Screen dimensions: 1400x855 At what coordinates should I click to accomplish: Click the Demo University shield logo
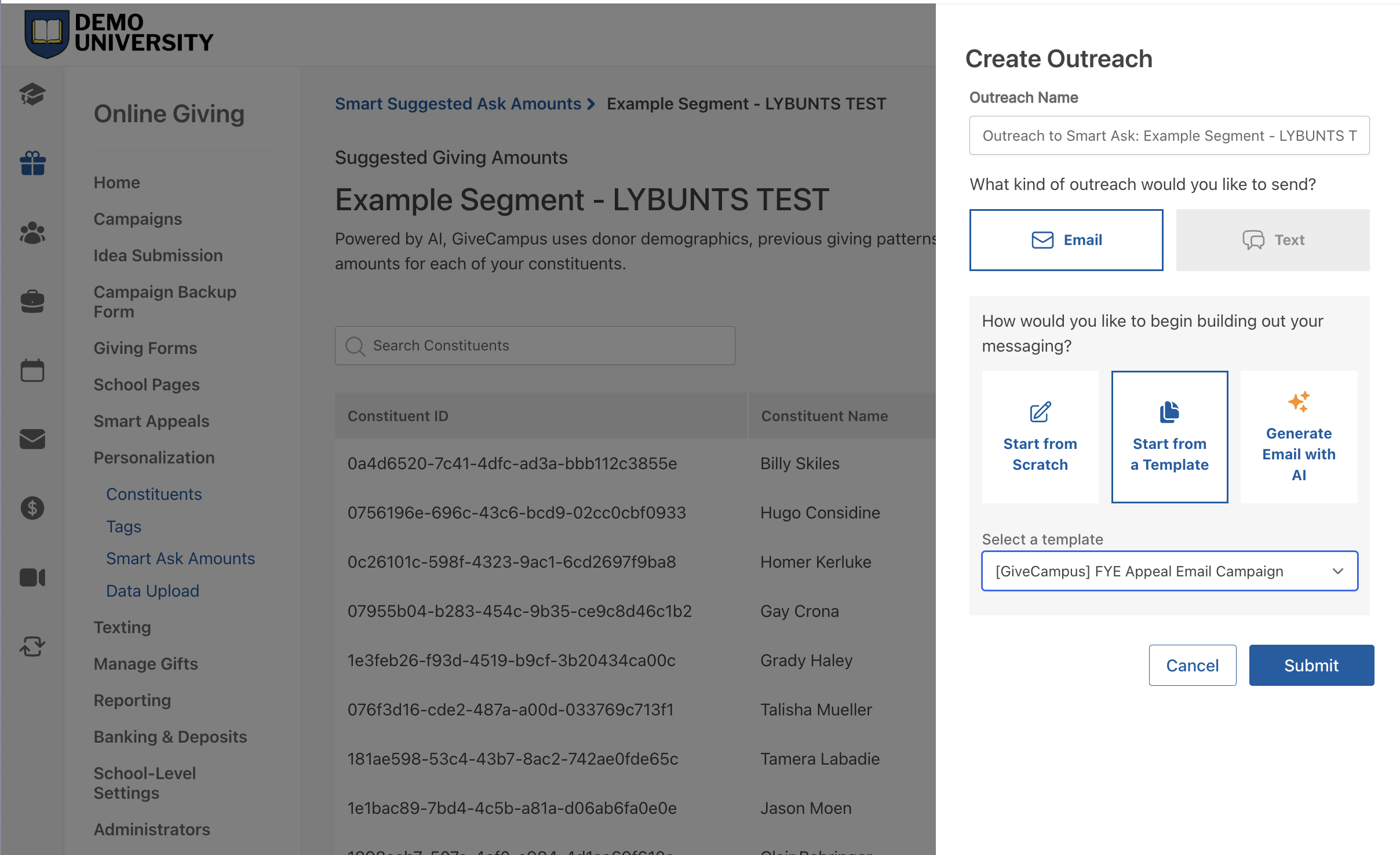click(x=46, y=33)
